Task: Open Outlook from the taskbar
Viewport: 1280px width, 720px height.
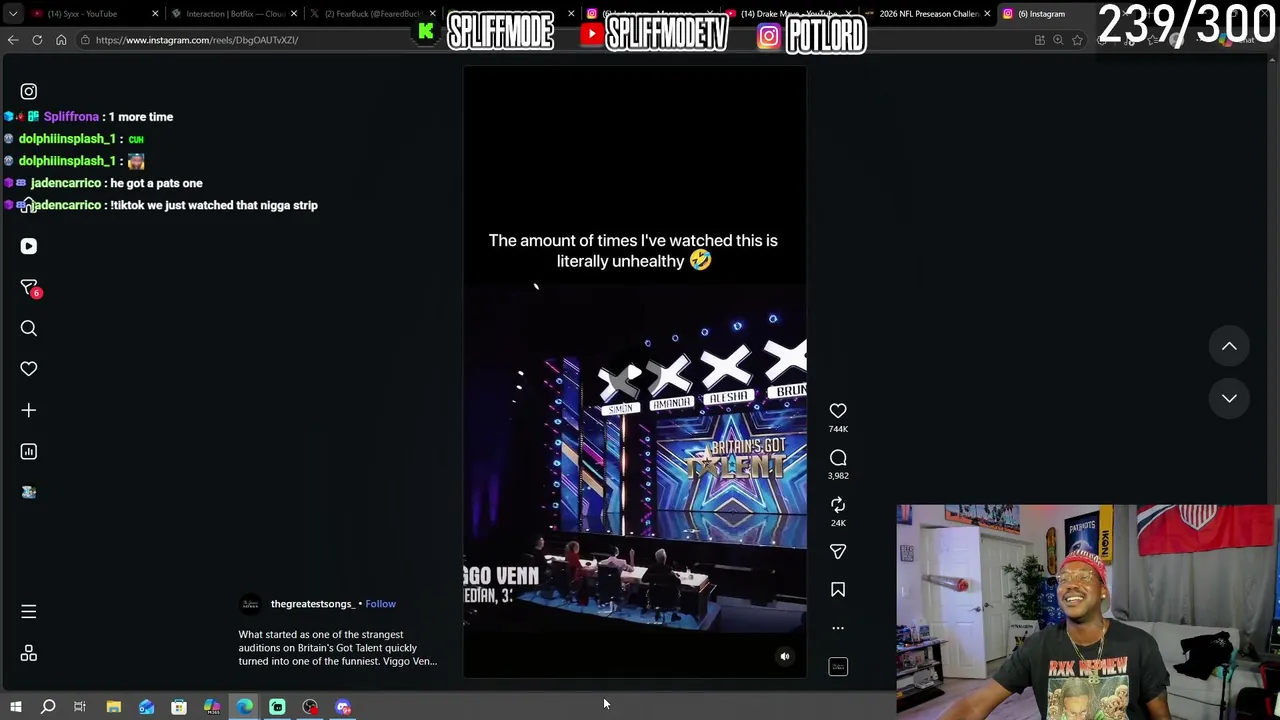Action: 146,707
